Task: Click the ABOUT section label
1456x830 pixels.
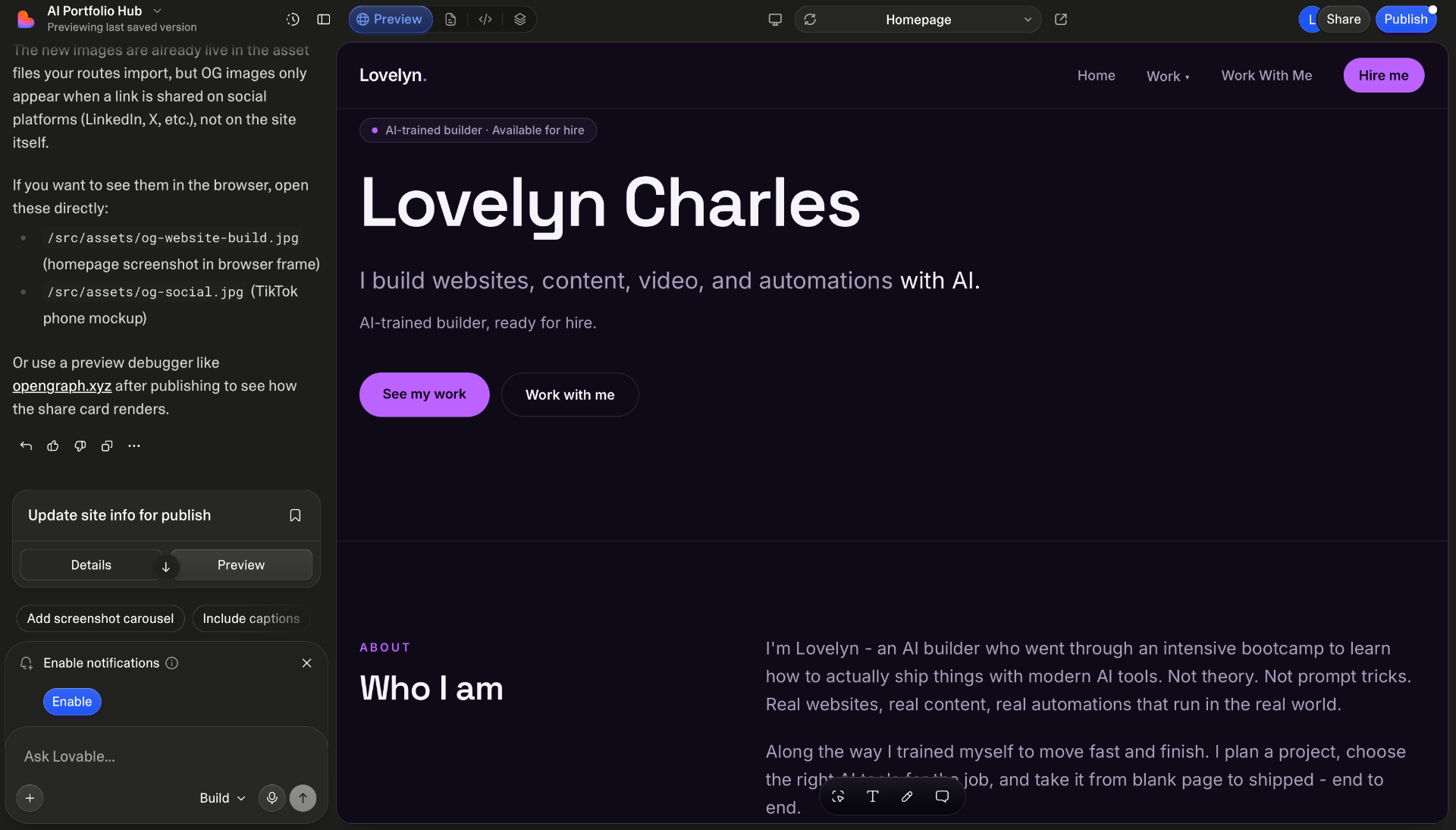Action: pos(384,647)
